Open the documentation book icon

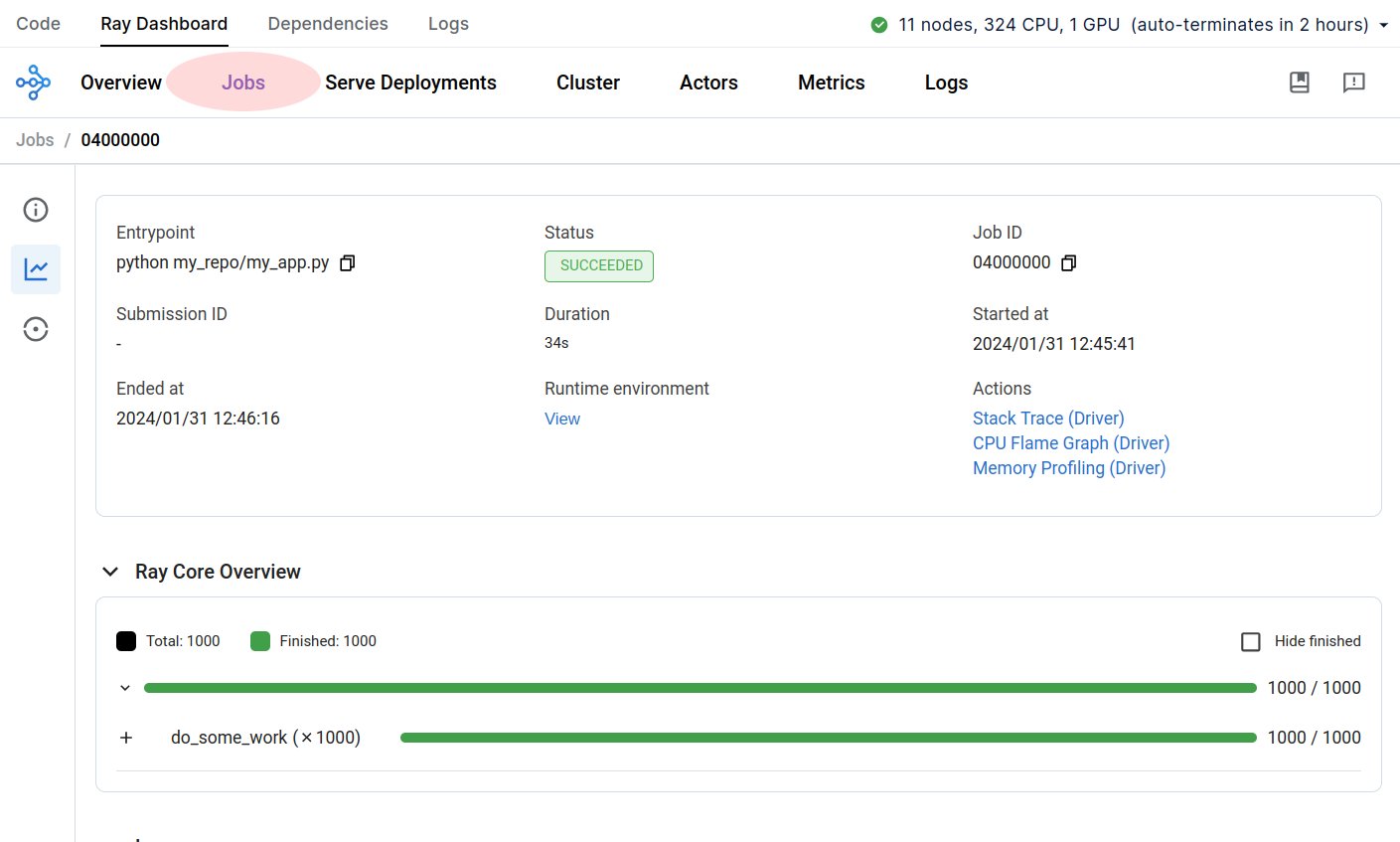[1300, 83]
